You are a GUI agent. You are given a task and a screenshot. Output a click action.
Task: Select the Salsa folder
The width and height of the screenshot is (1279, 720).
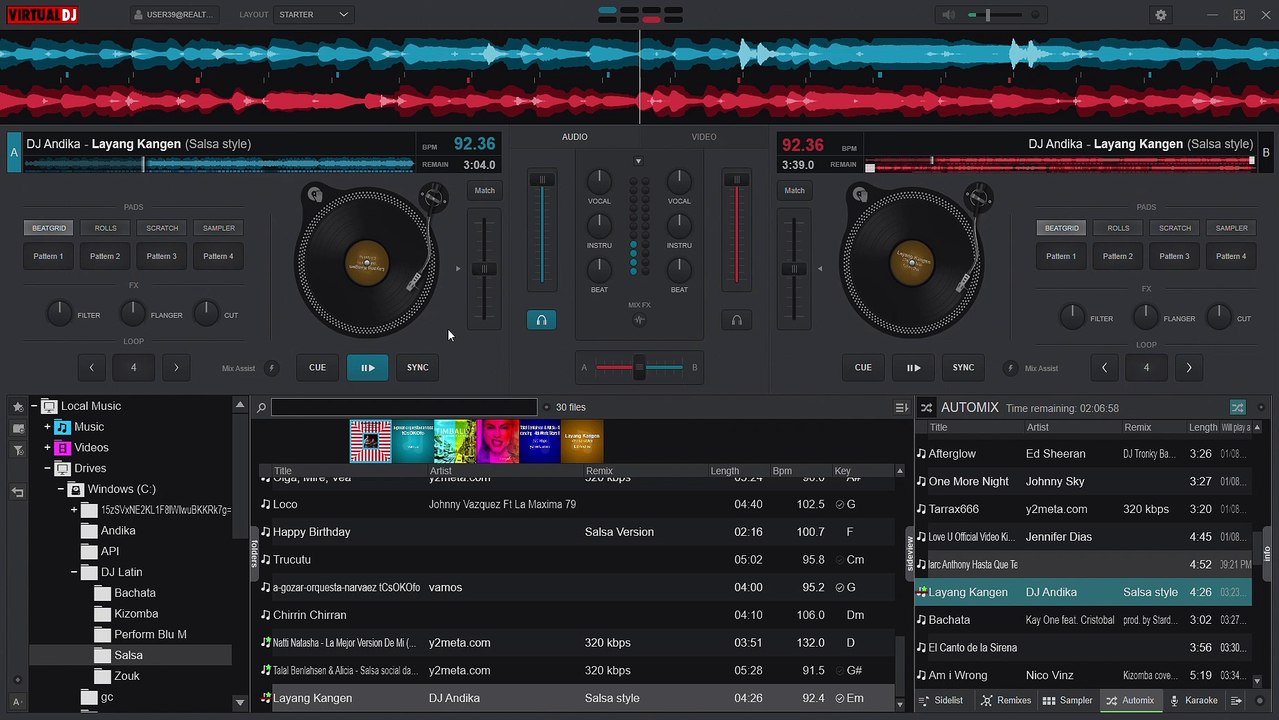pos(128,656)
